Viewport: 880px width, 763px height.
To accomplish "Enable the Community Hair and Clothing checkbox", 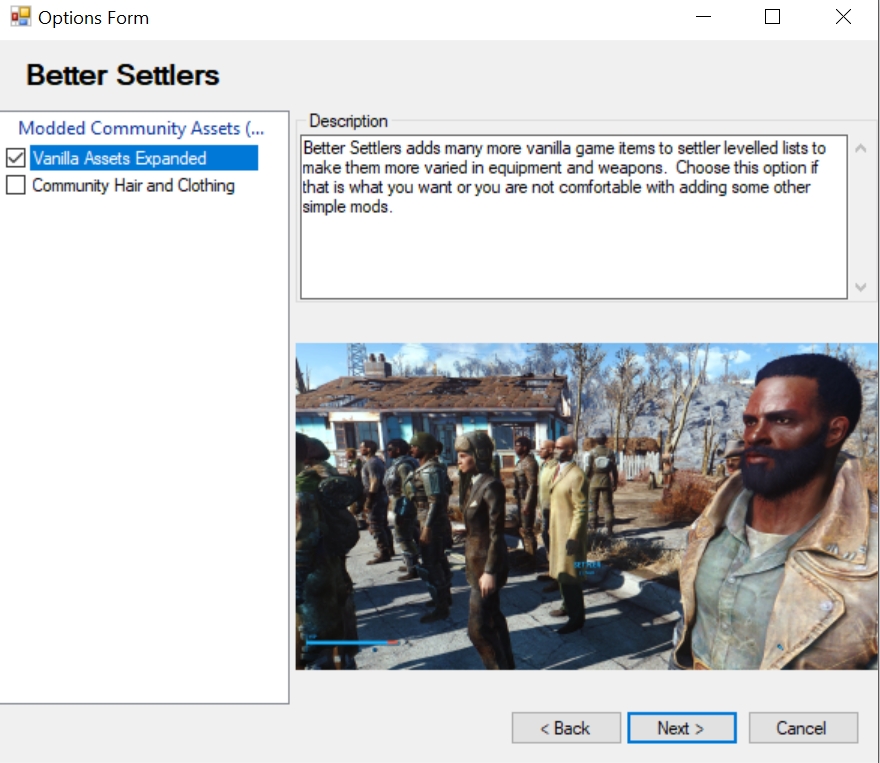I will click(16, 185).
